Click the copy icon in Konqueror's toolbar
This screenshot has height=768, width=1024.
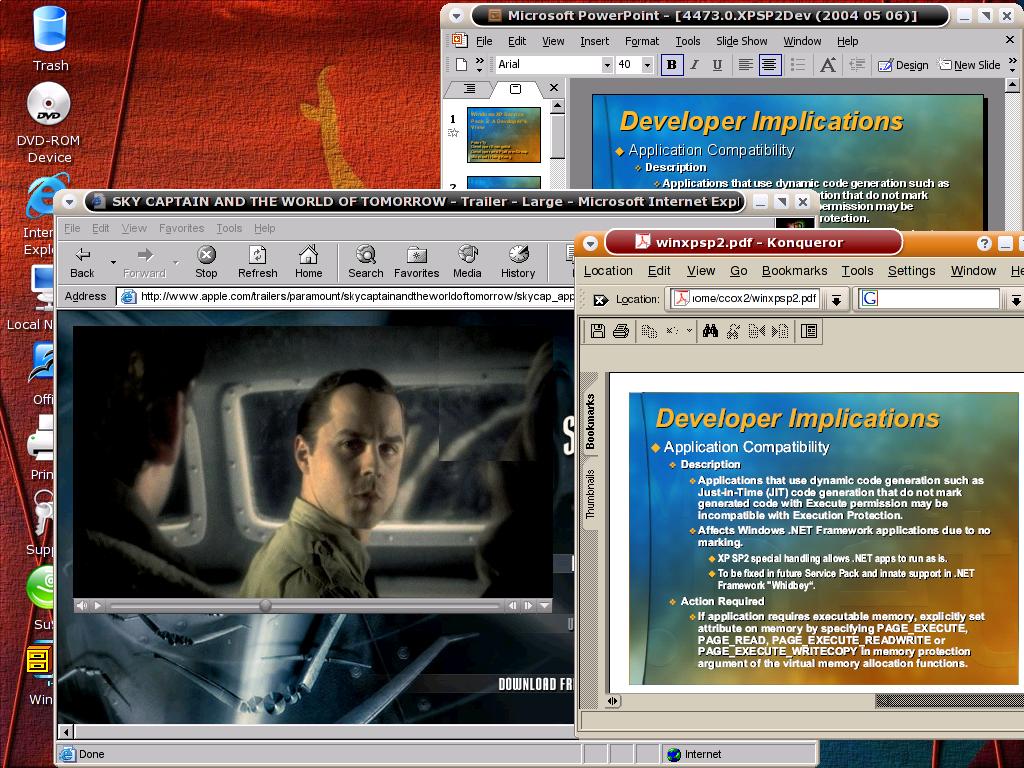pyautogui.click(x=649, y=331)
